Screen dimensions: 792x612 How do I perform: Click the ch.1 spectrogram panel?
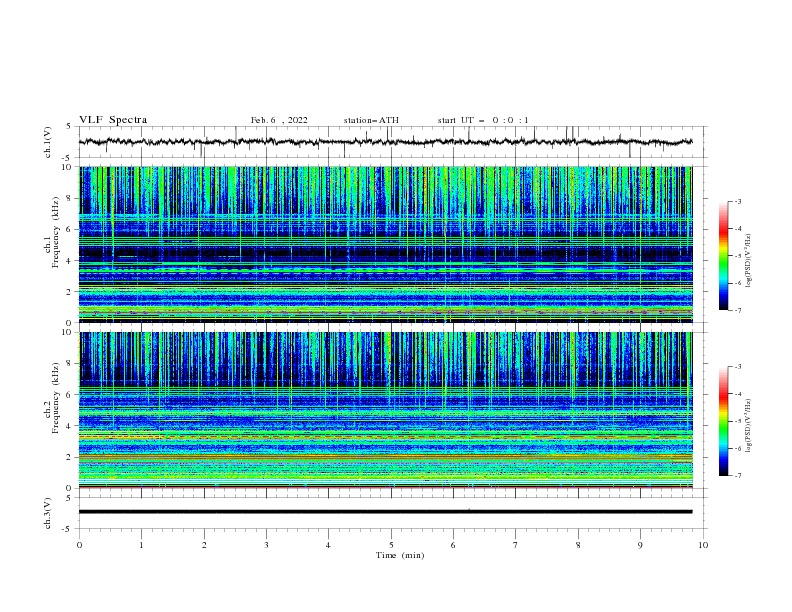pos(386,244)
